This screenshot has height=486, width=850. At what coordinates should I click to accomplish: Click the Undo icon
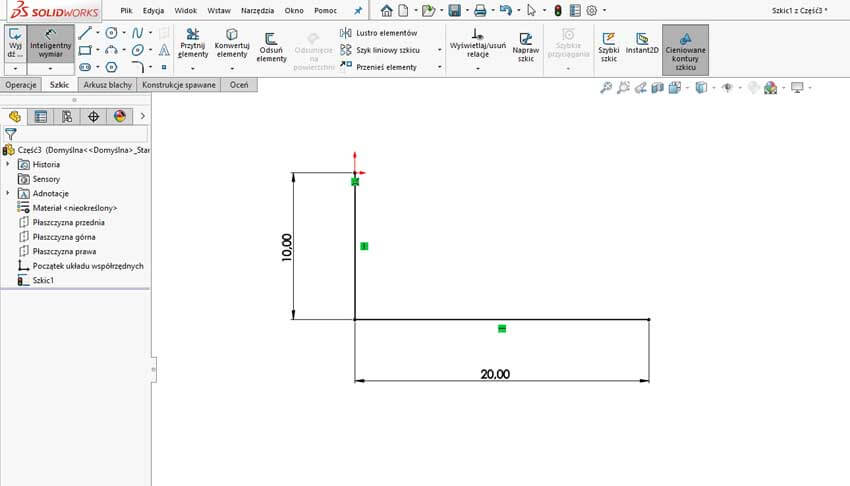coord(505,10)
